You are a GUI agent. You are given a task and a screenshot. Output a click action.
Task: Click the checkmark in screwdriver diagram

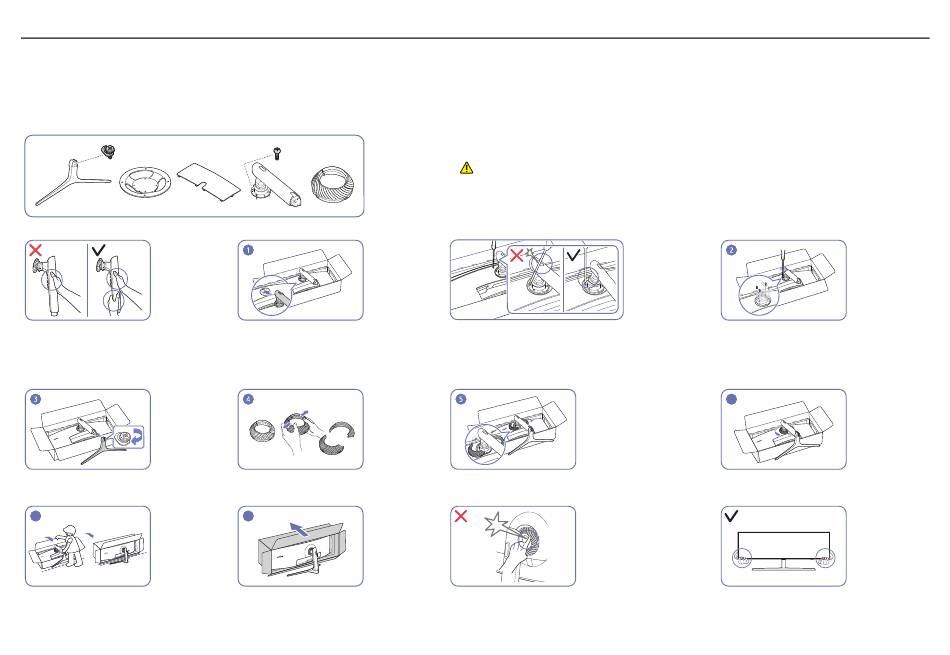tap(573, 254)
